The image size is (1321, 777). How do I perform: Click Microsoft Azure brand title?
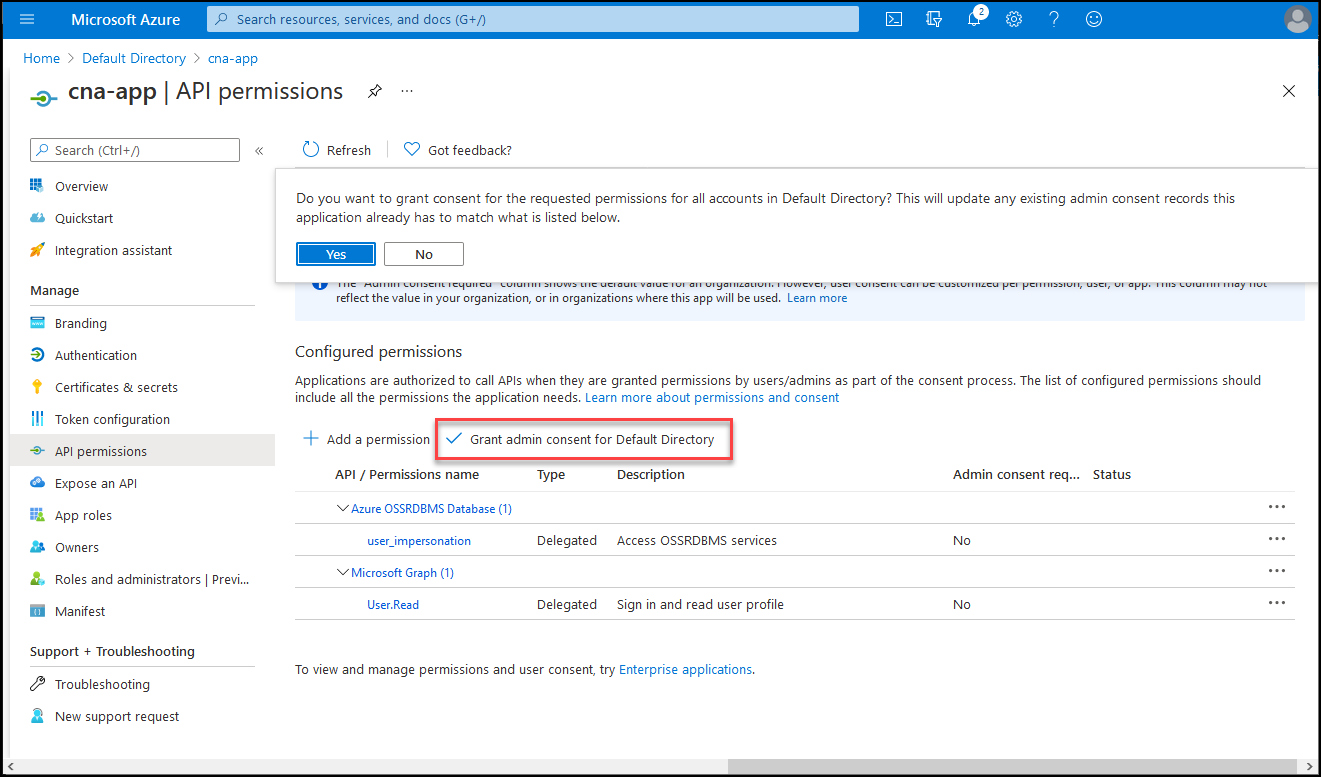pyautogui.click(x=126, y=19)
